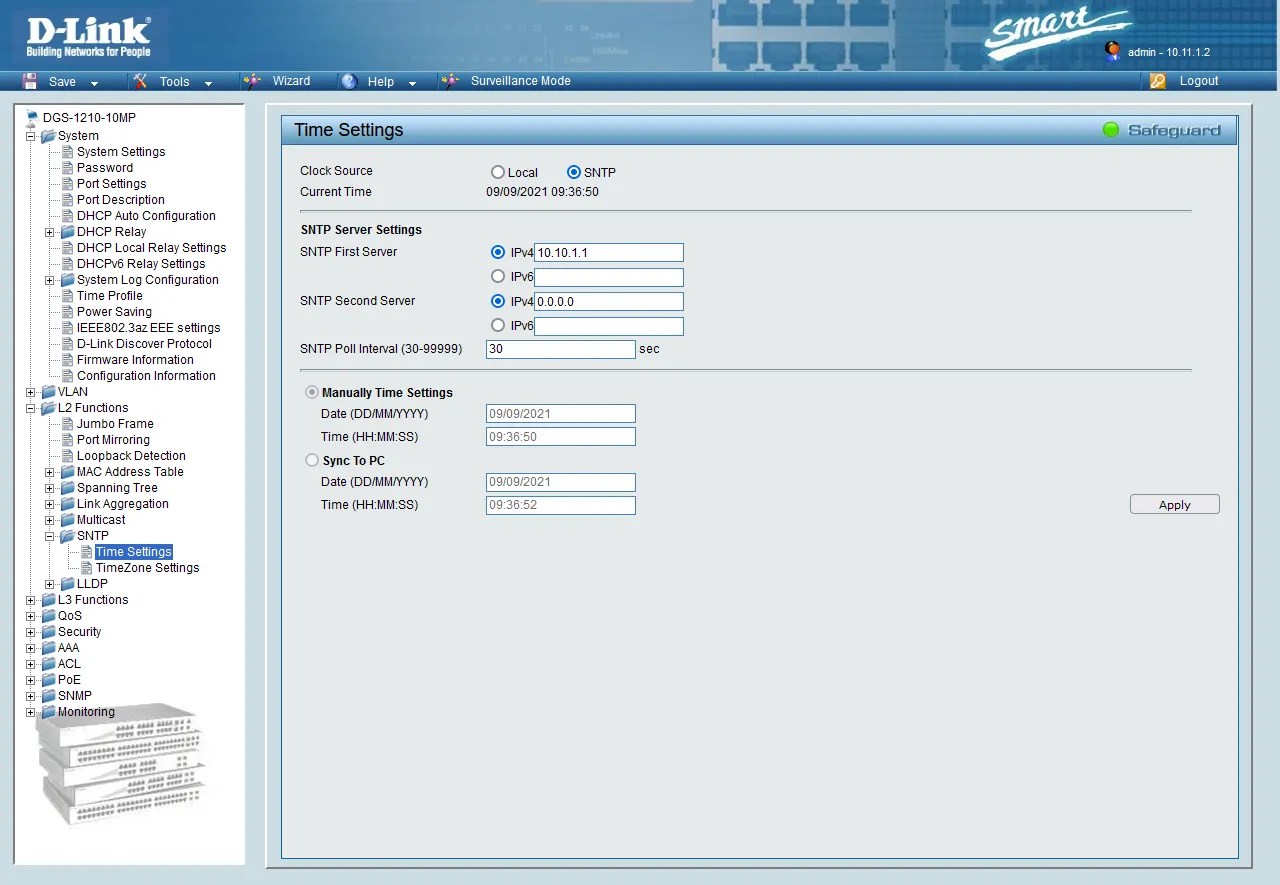1280x885 pixels.
Task: Select IPv6 for SNTP First Server
Action: point(498,275)
